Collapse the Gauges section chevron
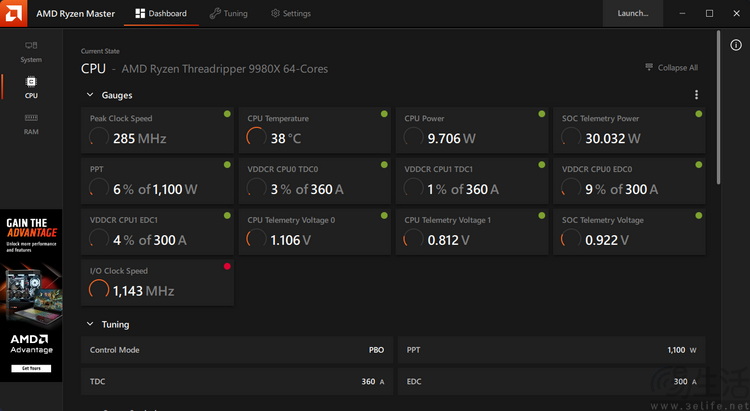The height and width of the screenshot is (411, 750). [90, 95]
